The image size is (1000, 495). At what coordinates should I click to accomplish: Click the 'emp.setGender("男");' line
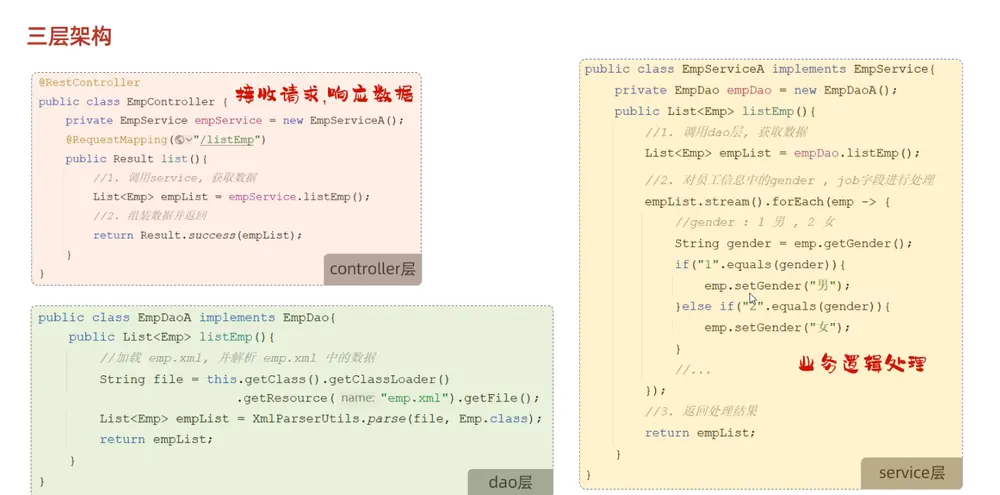click(x=777, y=286)
